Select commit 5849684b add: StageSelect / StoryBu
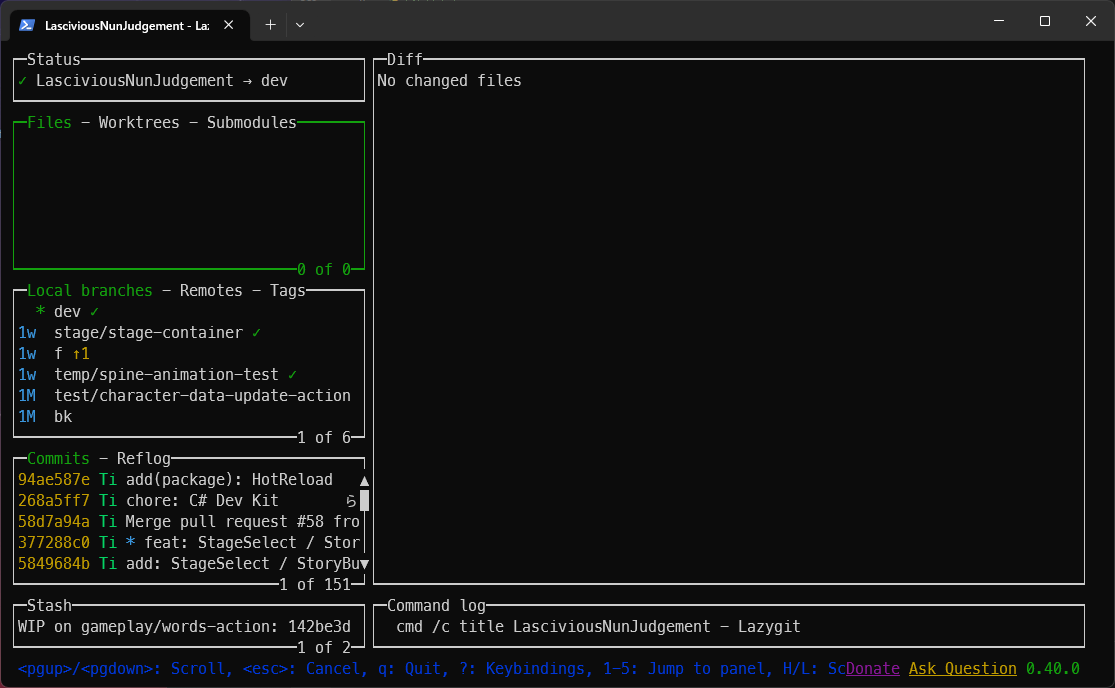 tap(188, 564)
